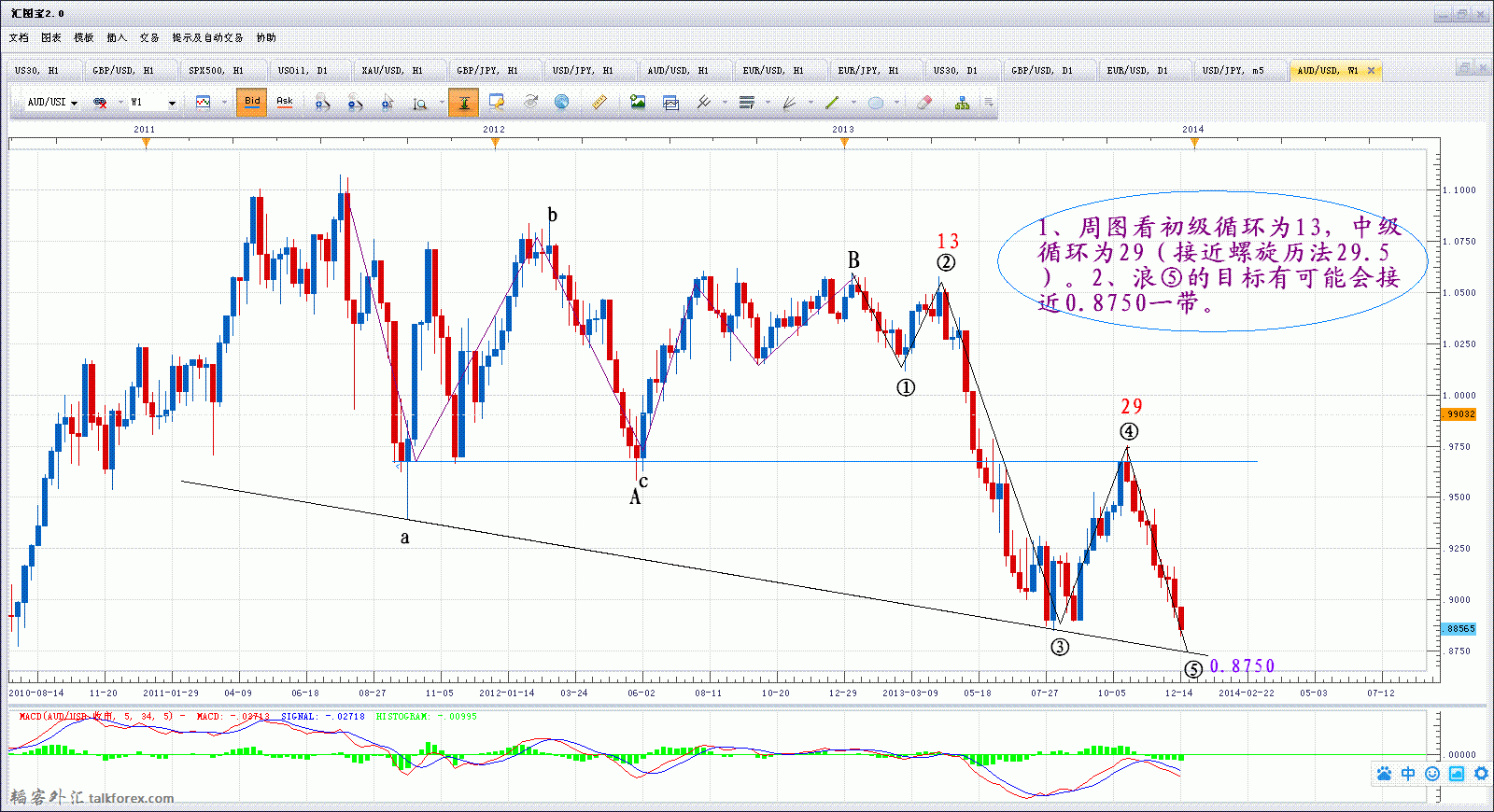This screenshot has width=1494, height=812.
Task: Click the refresh eye icon
Action: (x=530, y=103)
